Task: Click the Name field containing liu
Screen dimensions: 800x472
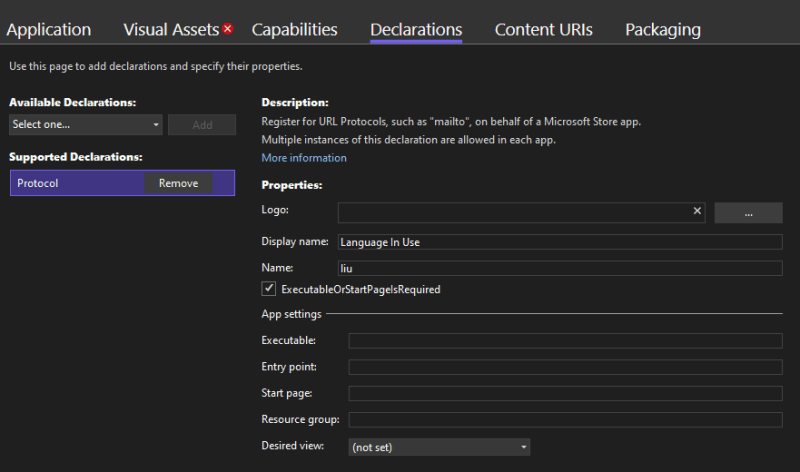Action: pos(560,268)
